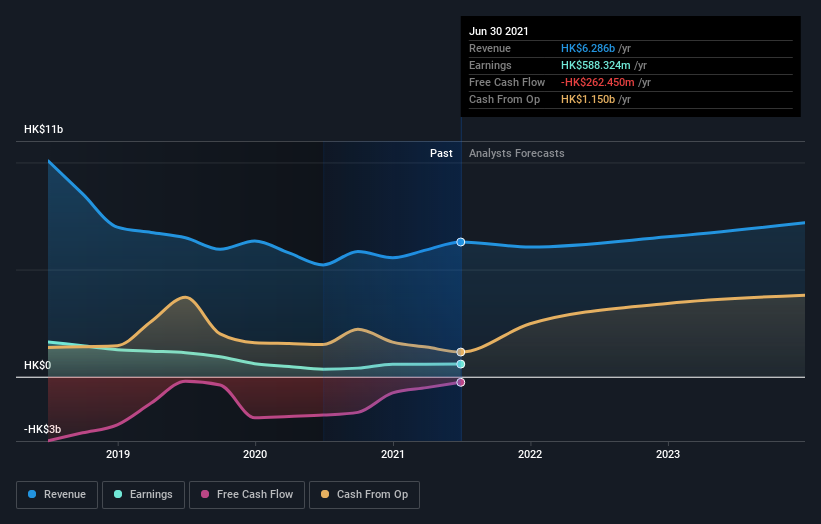The width and height of the screenshot is (821, 524).
Task: Toggle the Earnings legend button
Action: tap(143, 495)
